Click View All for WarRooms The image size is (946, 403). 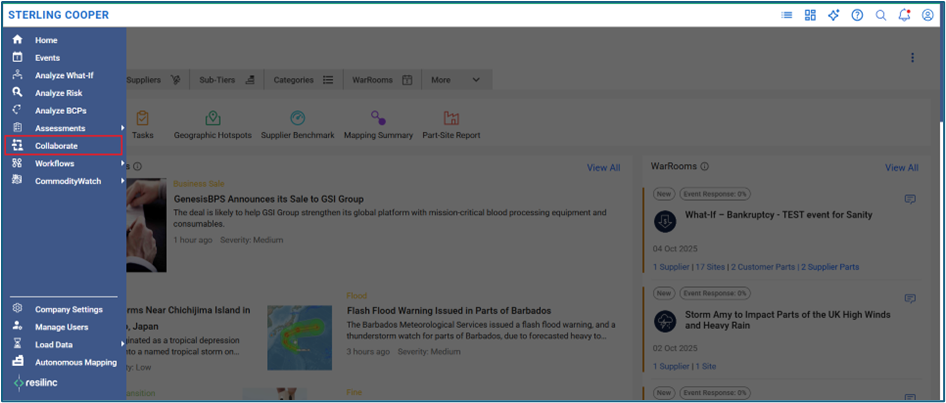(x=901, y=168)
